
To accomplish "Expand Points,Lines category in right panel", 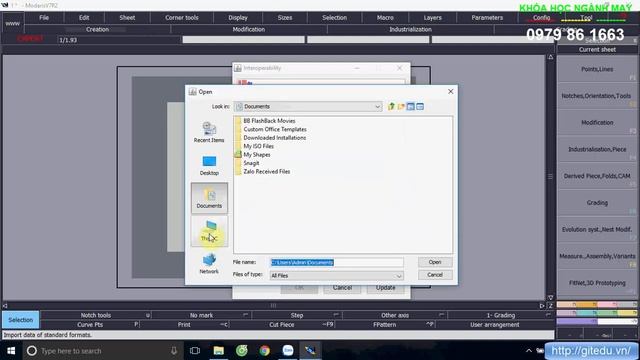I will pos(597,69).
